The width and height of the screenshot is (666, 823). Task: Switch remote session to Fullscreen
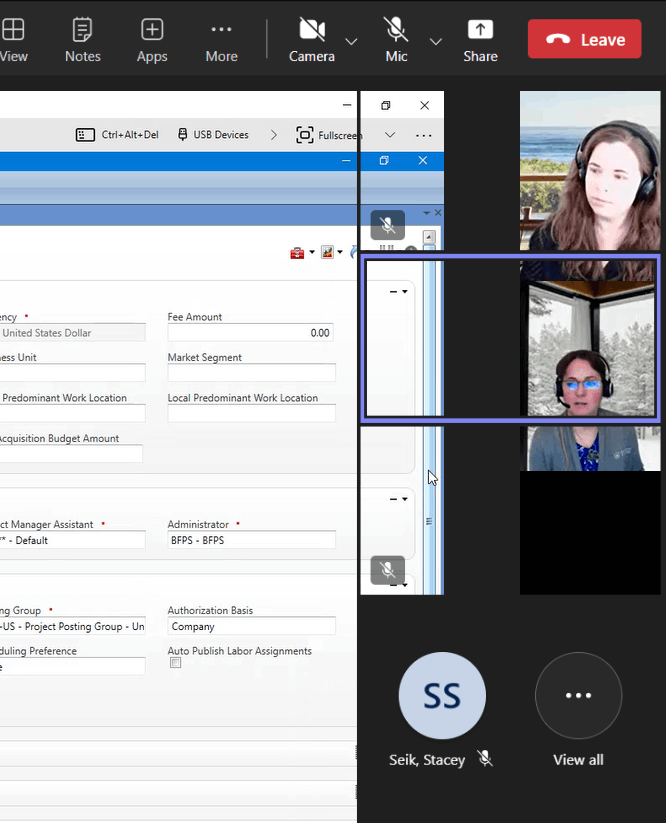click(329, 135)
